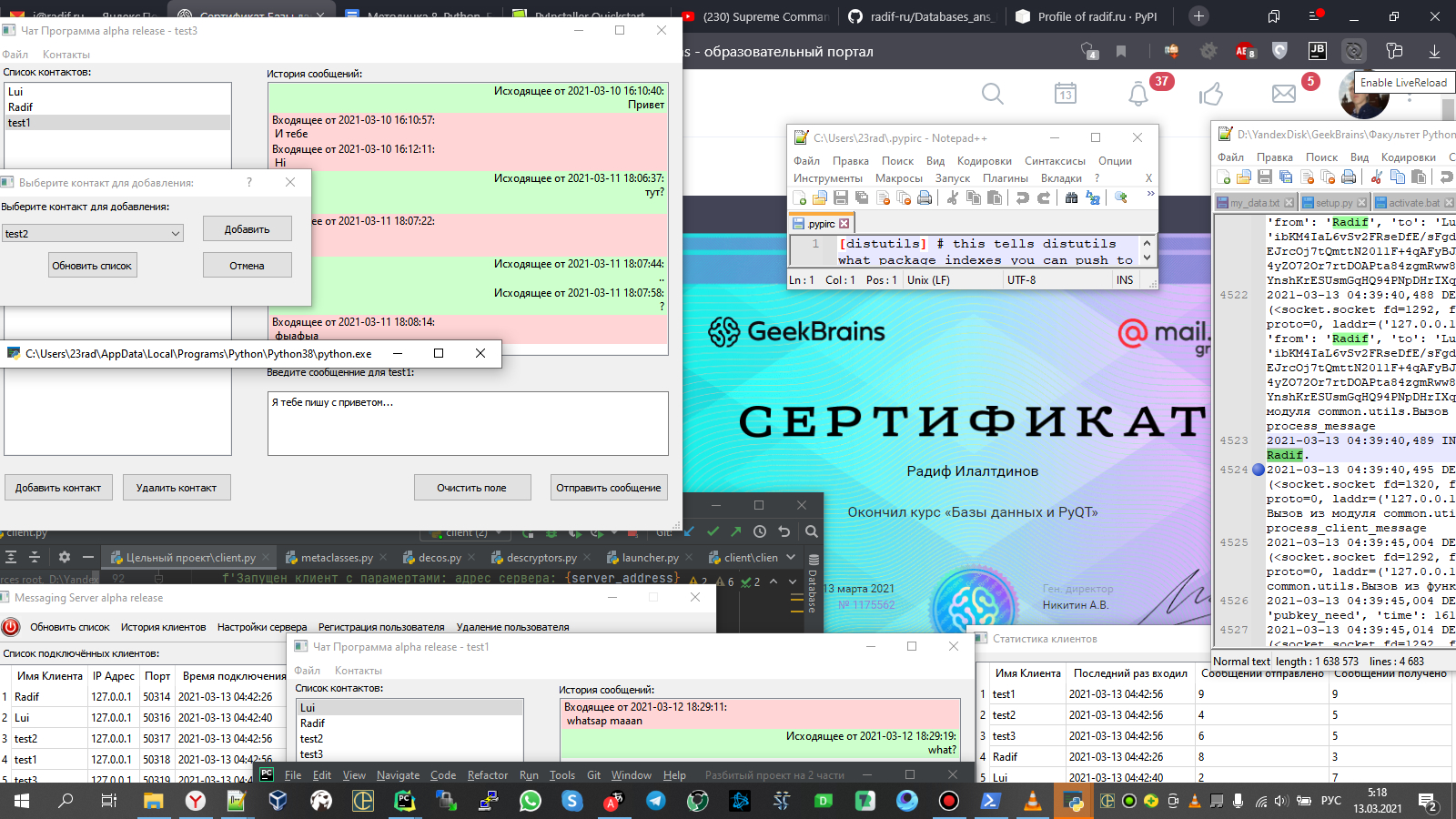Click message input field in test3 chat
This screenshot has height=819, width=1456.
(x=468, y=423)
